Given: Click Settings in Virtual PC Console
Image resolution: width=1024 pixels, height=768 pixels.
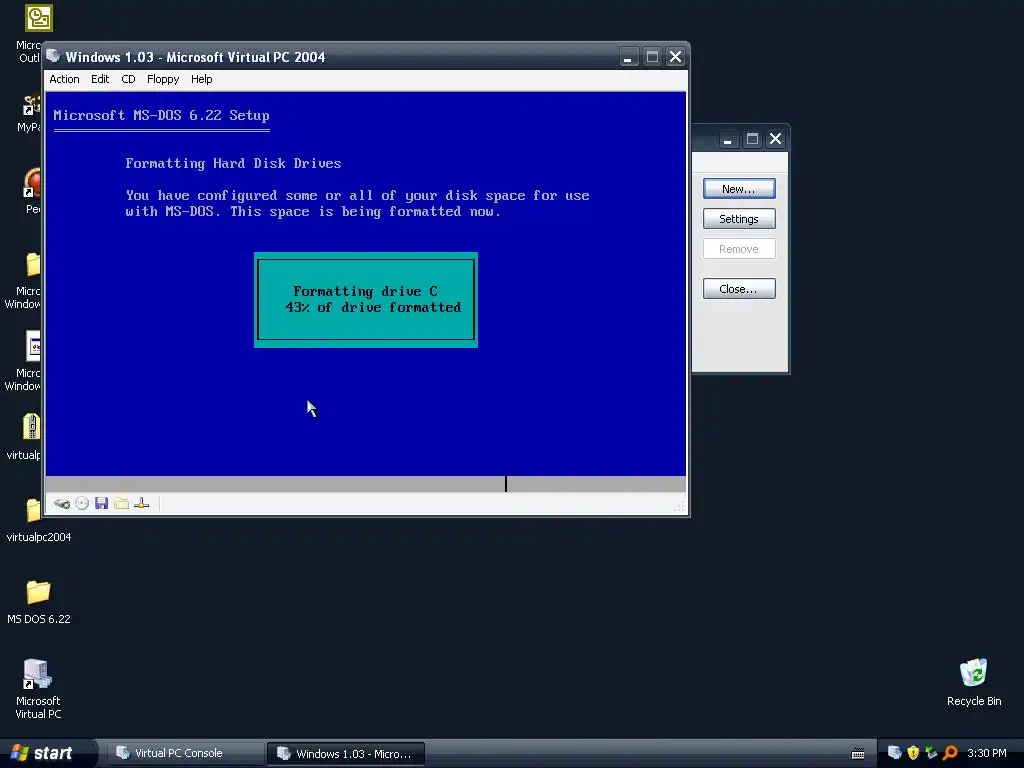Looking at the screenshot, I should (739, 219).
